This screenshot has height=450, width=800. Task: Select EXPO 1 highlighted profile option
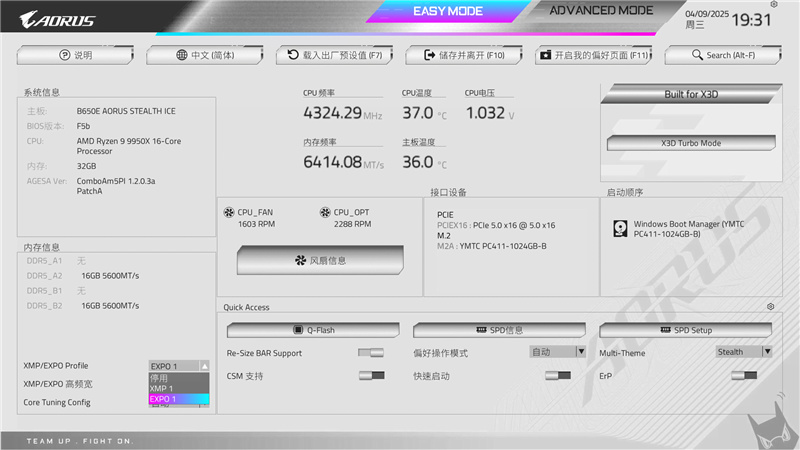pyautogui.click(x=179, y=399)
